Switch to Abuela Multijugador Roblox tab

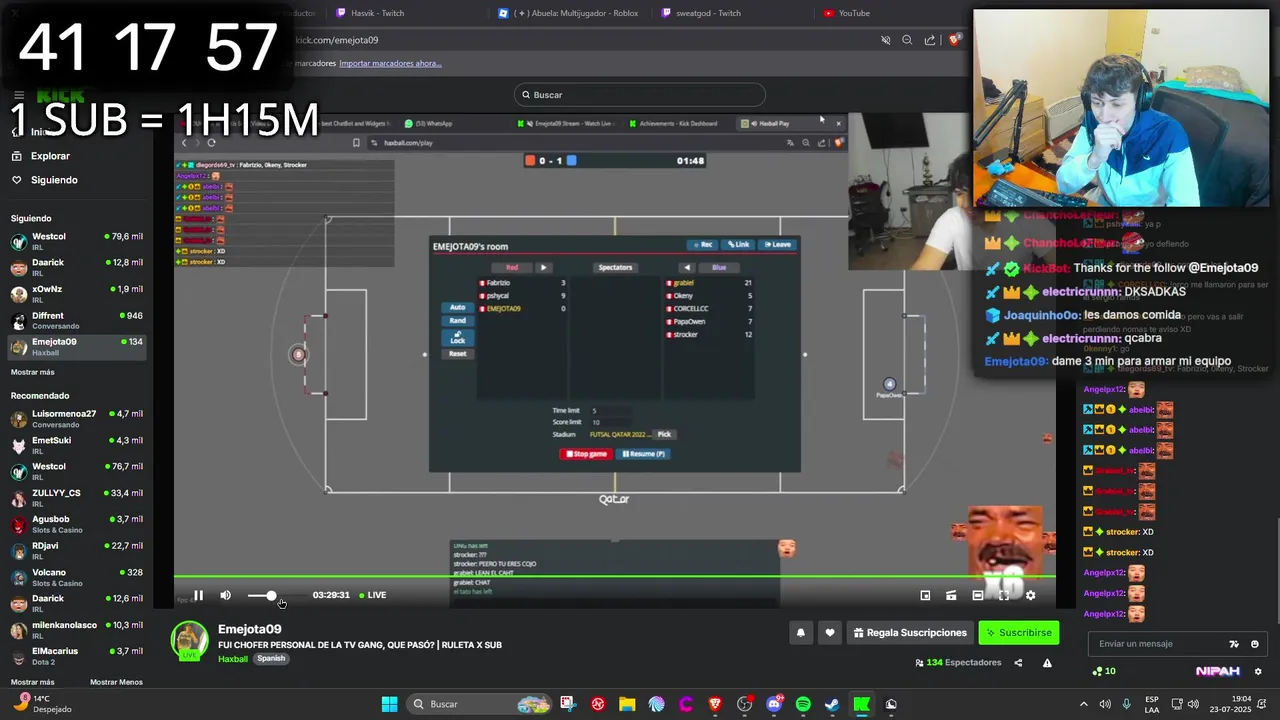pyautogui.click(x=575, y=13)
